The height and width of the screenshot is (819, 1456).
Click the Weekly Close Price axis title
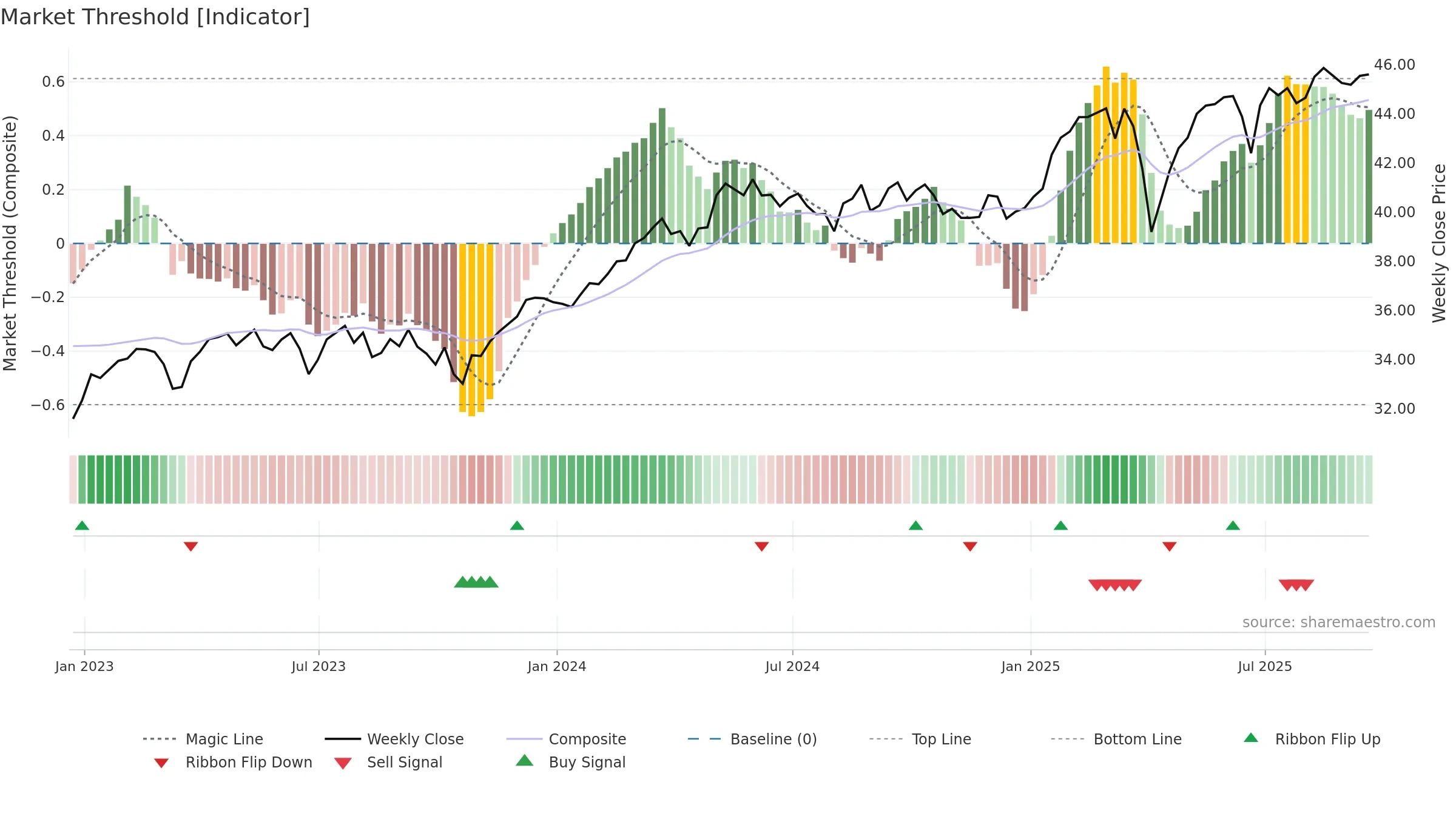click(x=1439, y=243)
